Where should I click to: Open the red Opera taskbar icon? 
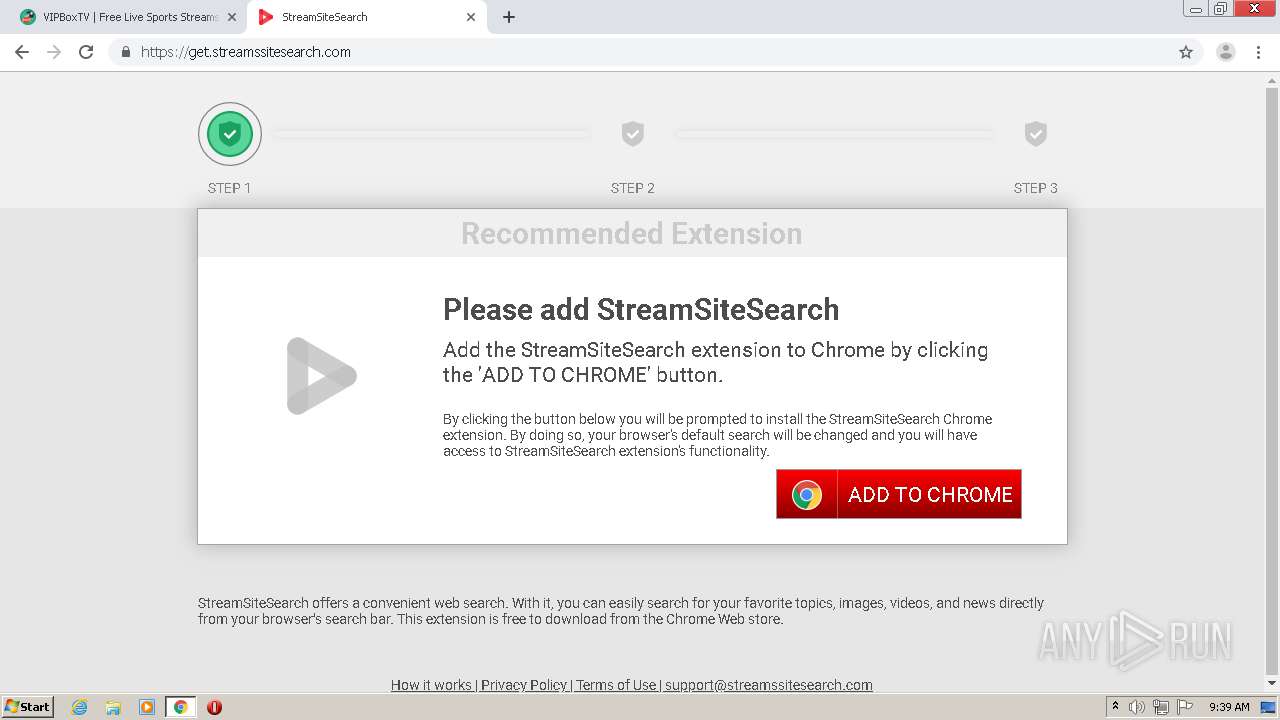click(x=214, y=707)
